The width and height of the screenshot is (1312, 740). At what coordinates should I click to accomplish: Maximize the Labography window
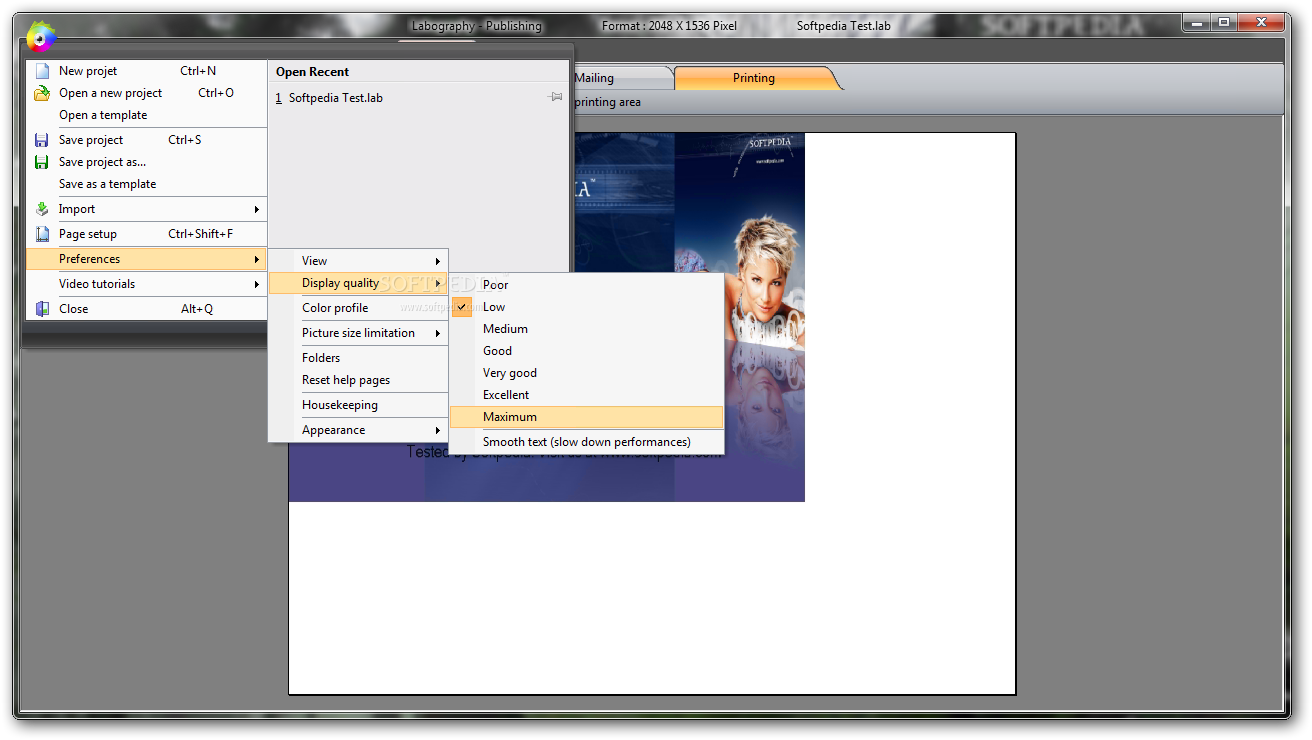point(1223,21)
